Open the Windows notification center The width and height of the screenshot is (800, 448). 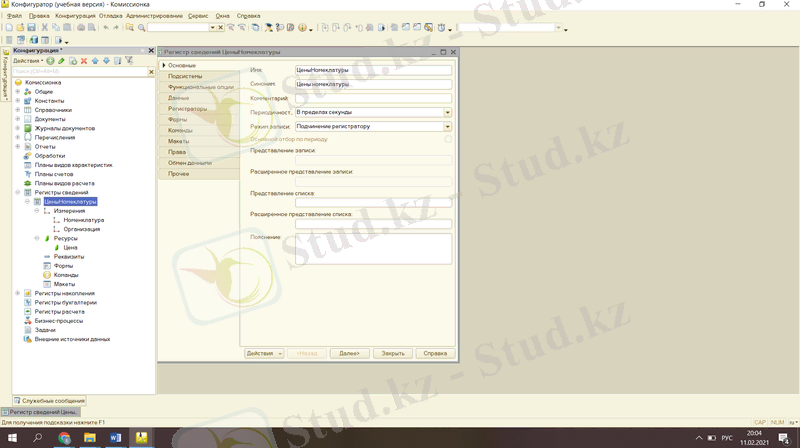point(784,437)
